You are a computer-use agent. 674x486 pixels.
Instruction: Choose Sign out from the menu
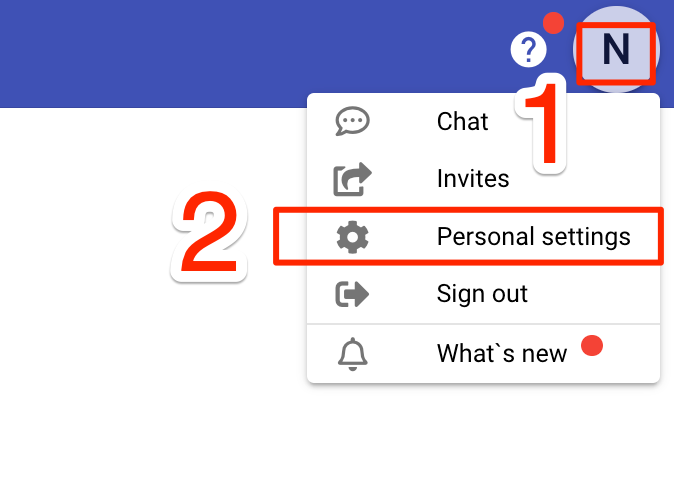483,294
